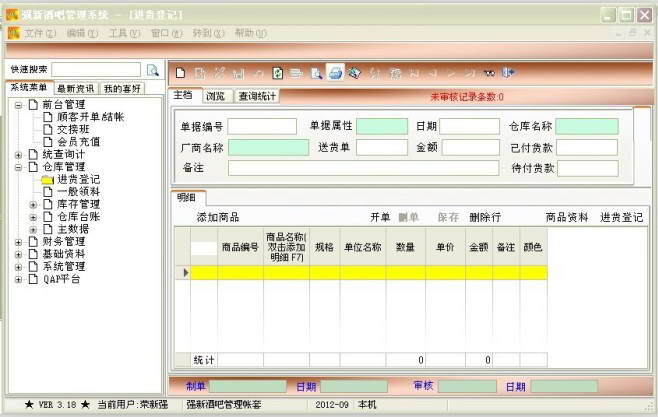Image resolution: width=658 pixels, height=417 pixels.
Task: Collapse the 仓库管理 tree node
Action: pyautogui.click(x=18, y=167)
